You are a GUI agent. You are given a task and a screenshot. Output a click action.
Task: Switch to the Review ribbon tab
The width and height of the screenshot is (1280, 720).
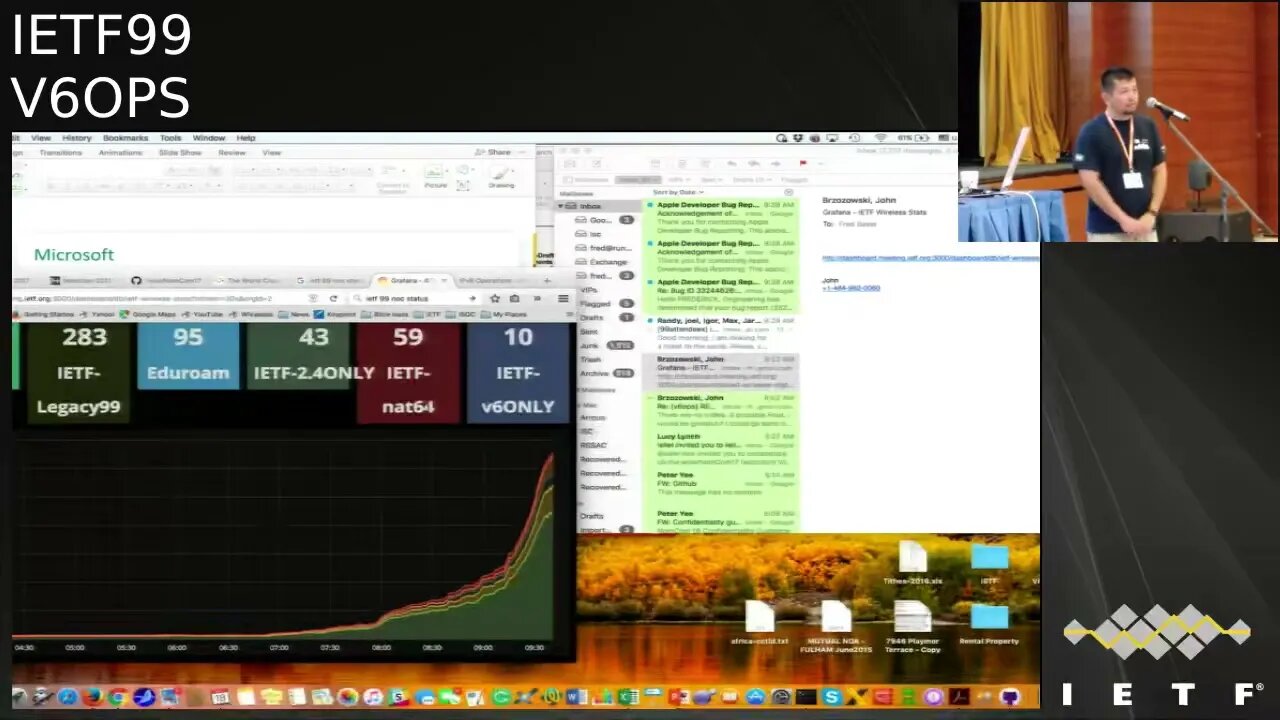tap(231, 153)
